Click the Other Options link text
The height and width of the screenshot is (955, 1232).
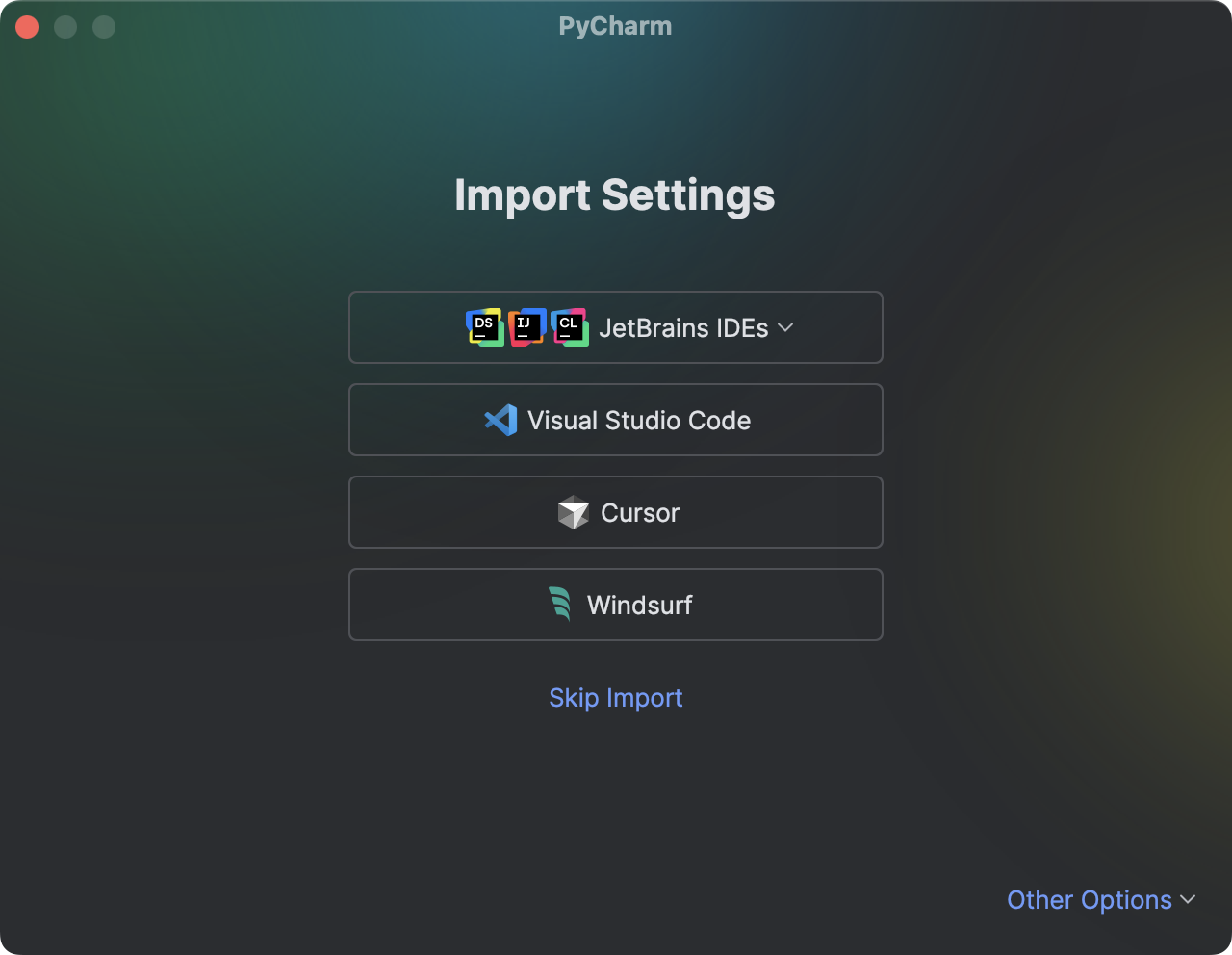[1090, 900]
